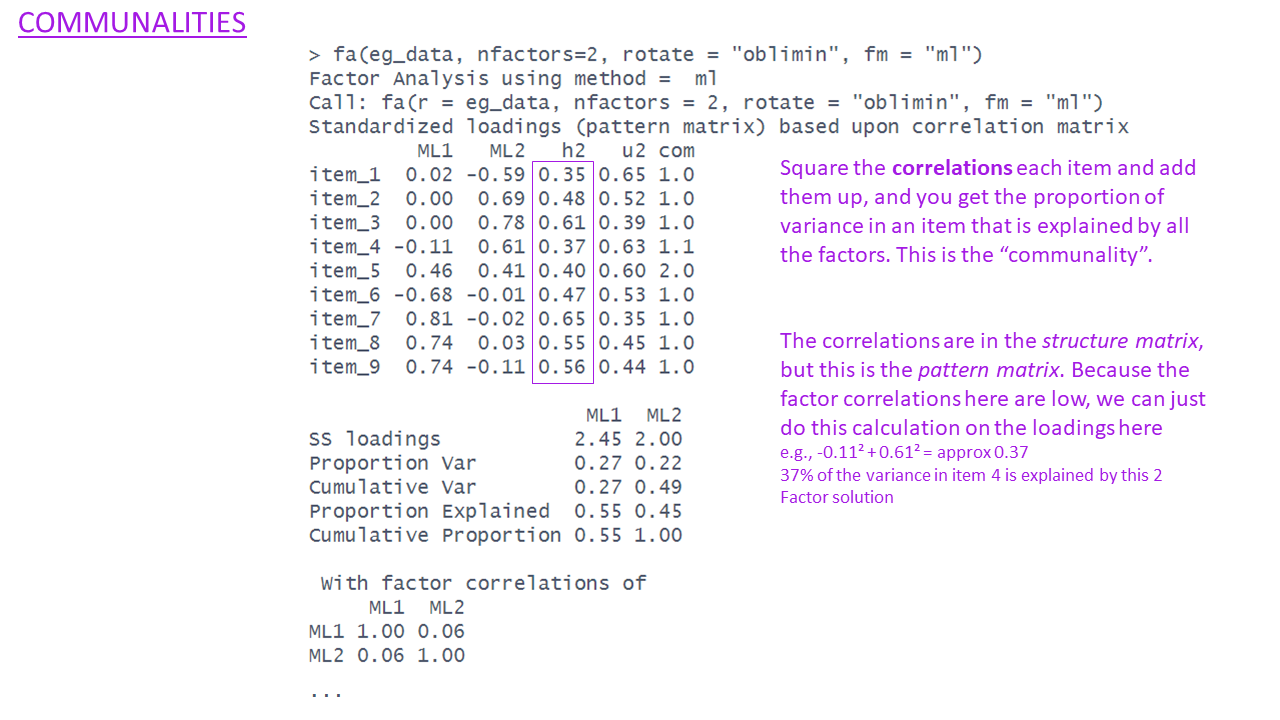Click the "With factor correlations of" heading
This screenshot has height=720, width=1280.
483,583
